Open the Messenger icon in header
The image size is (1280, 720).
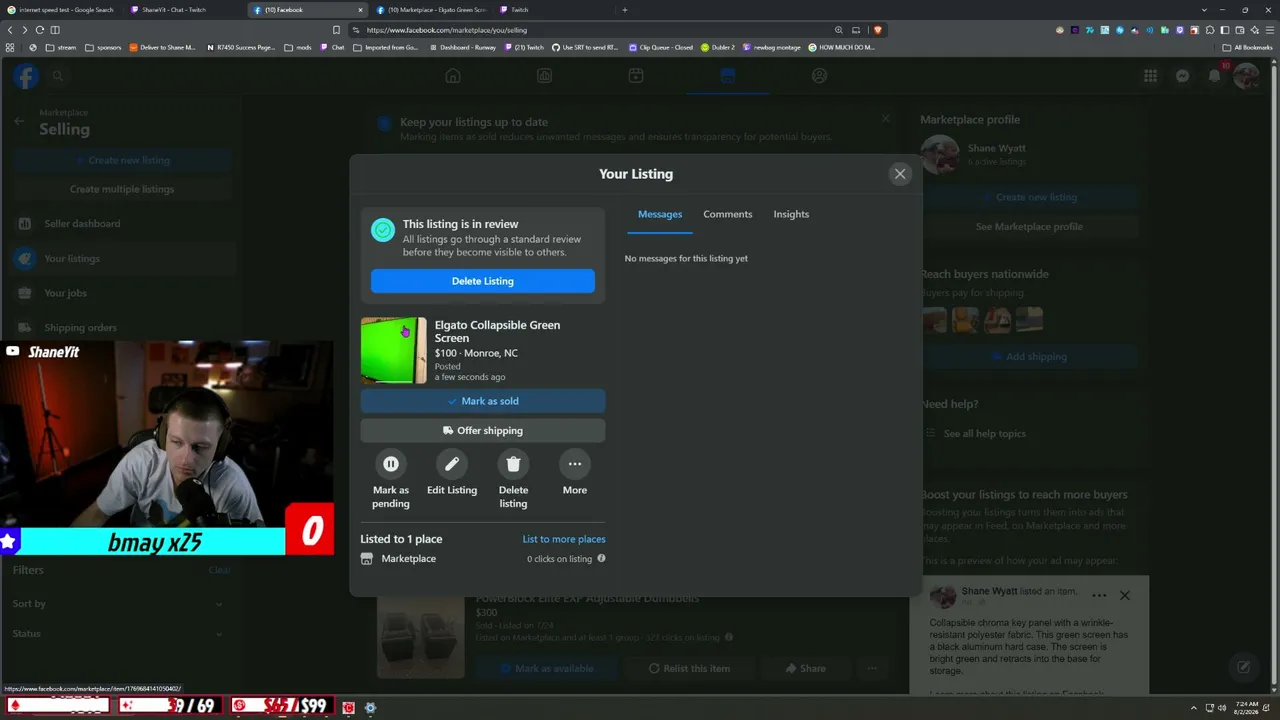click(x=1183, y=76)
